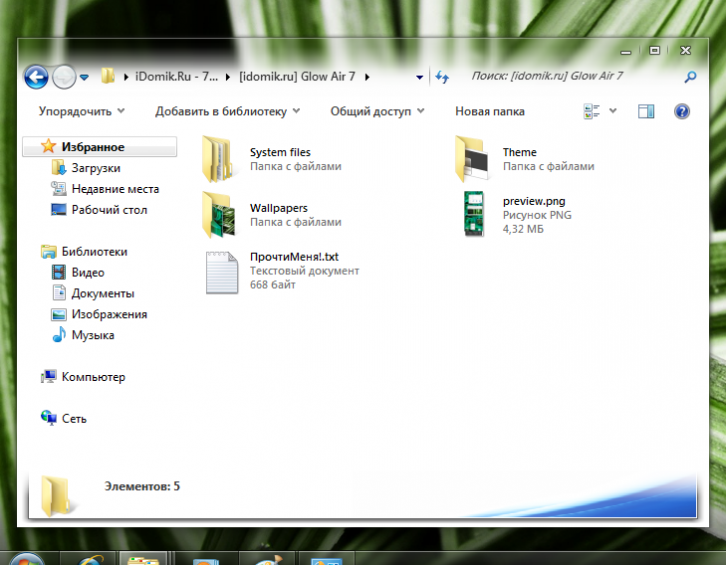This screenshot has height=565, width=726.
Task: Toggle the preview pane button
Action: [646, 111]
